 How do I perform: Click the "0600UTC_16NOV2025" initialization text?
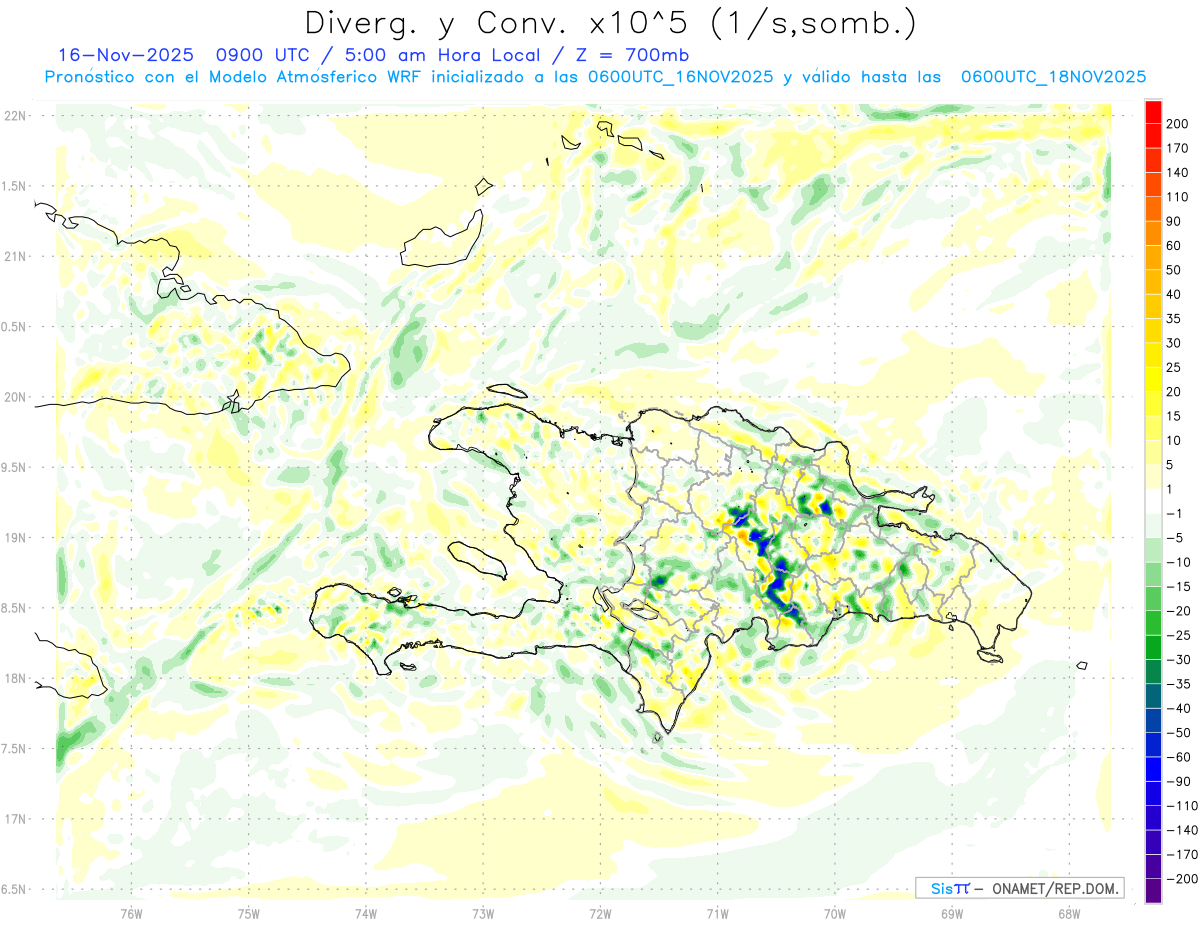[681, 77]
